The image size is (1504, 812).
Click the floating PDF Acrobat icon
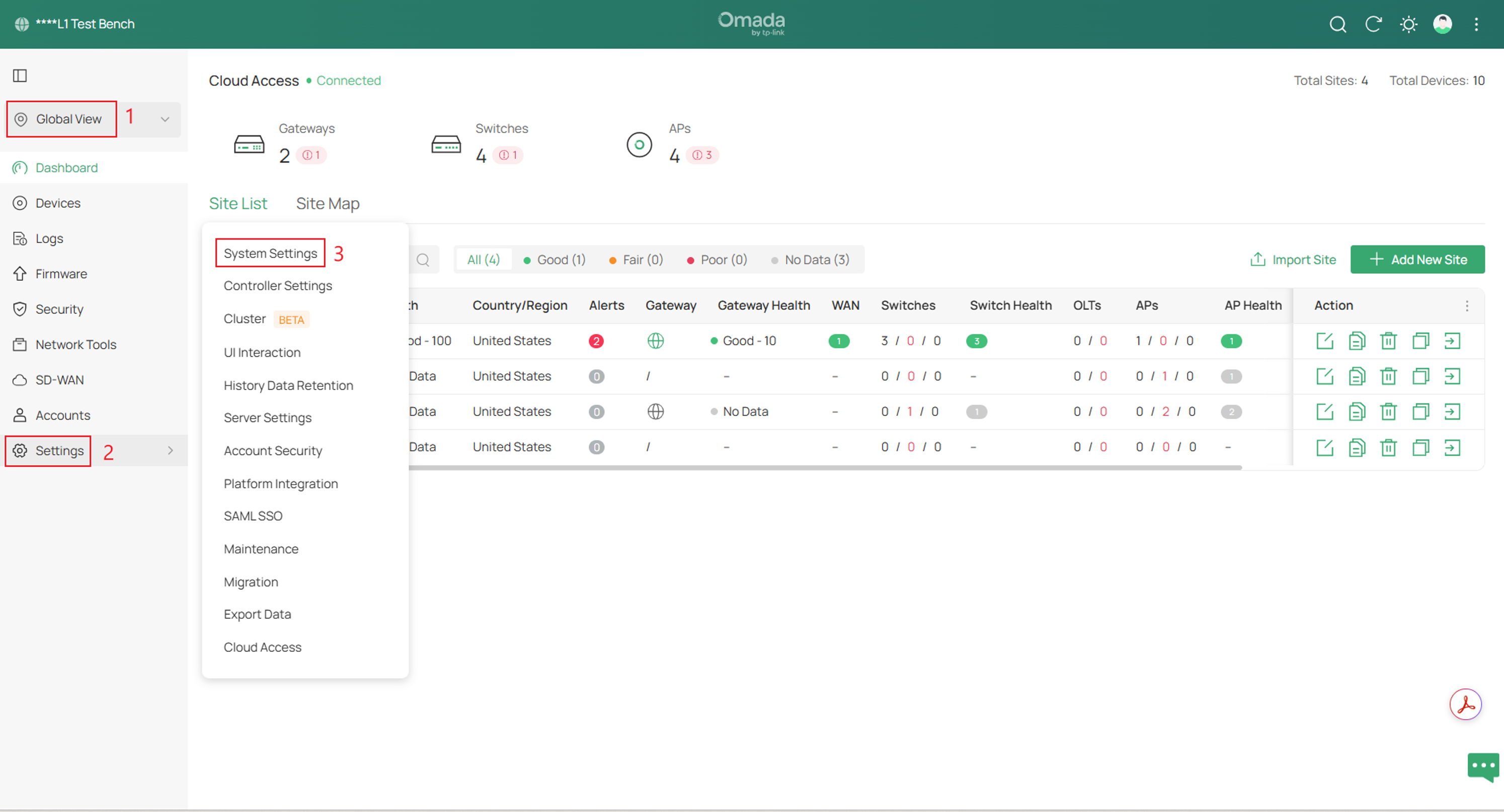1465,705
